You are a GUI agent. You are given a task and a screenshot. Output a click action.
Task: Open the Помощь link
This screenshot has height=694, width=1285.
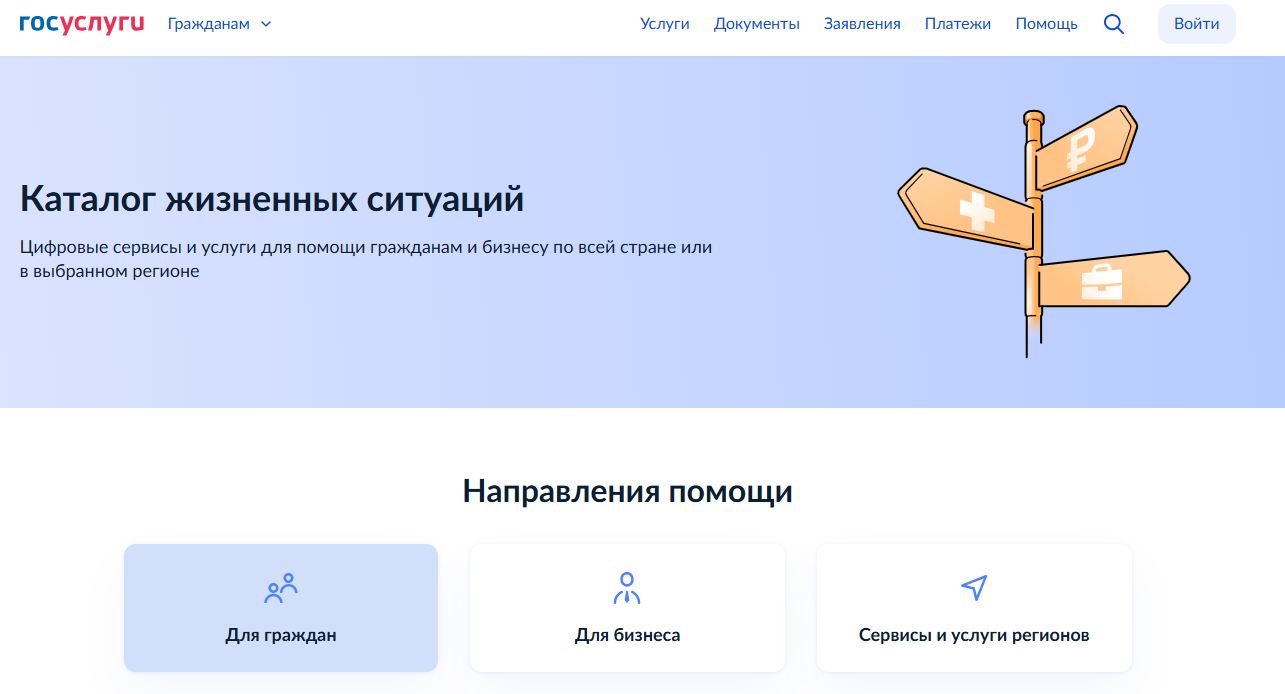coord(1046,24)
